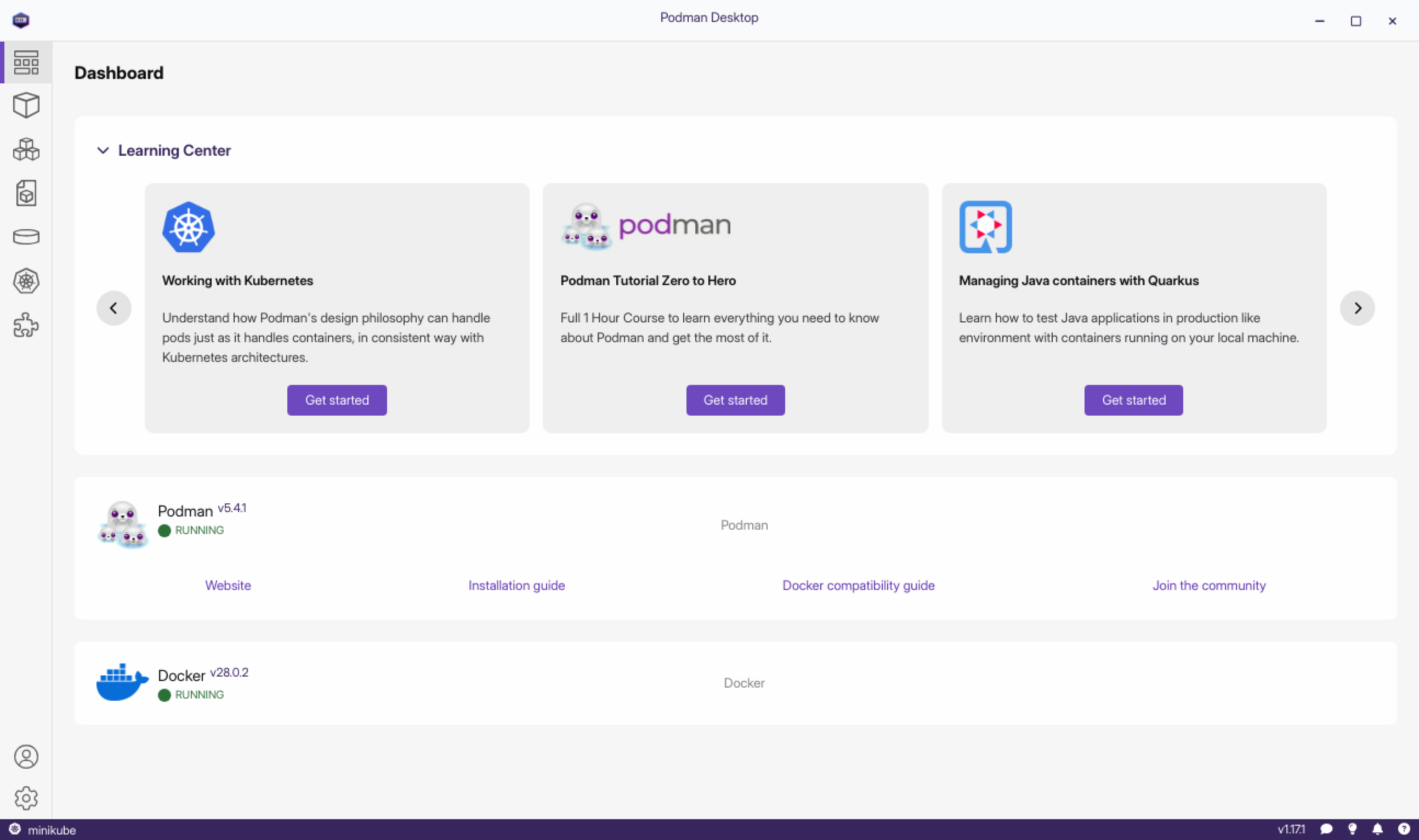Open the Images sidebar icon
1419x840 pixels.
[x=26, y=193]
